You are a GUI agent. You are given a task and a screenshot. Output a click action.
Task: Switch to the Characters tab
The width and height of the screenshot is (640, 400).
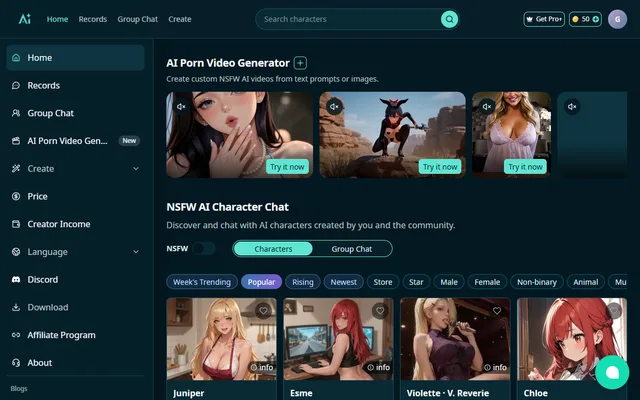[273, 249]
